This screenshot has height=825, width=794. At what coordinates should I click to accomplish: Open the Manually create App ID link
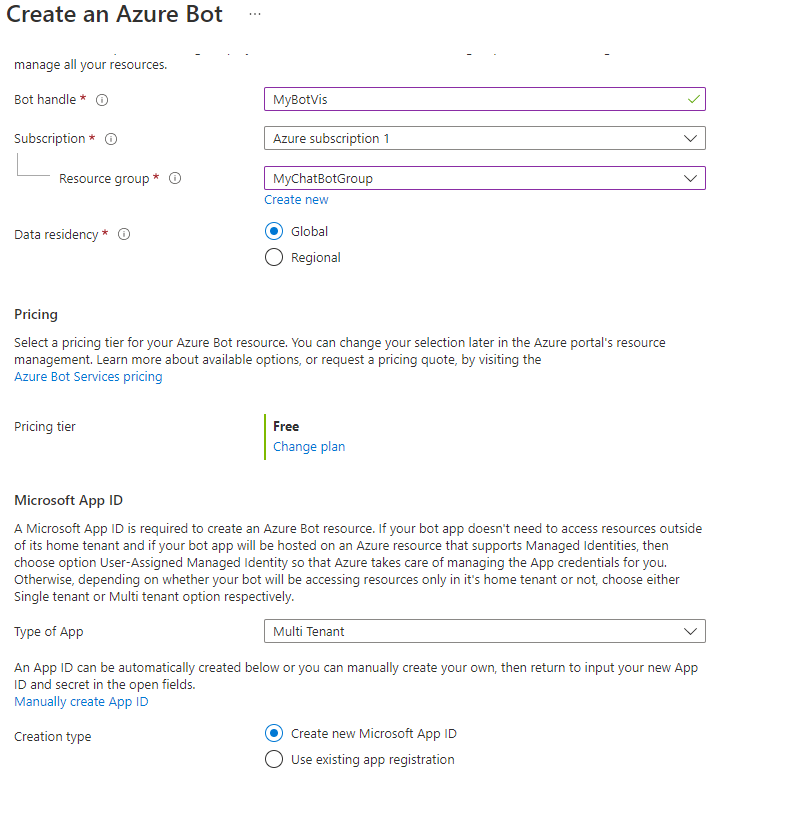82,702
